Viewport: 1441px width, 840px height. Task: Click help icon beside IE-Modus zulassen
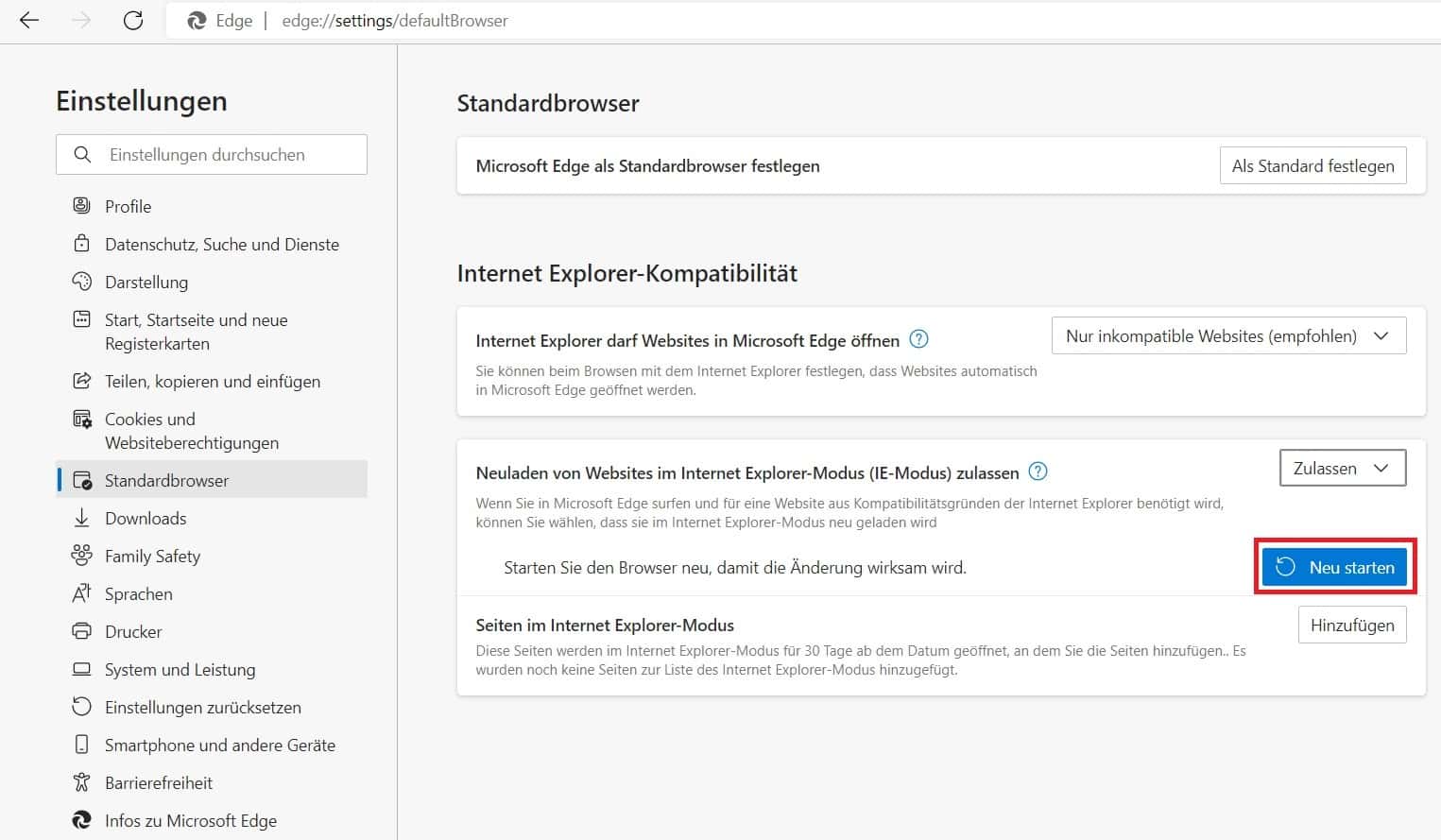point(1038,471)
